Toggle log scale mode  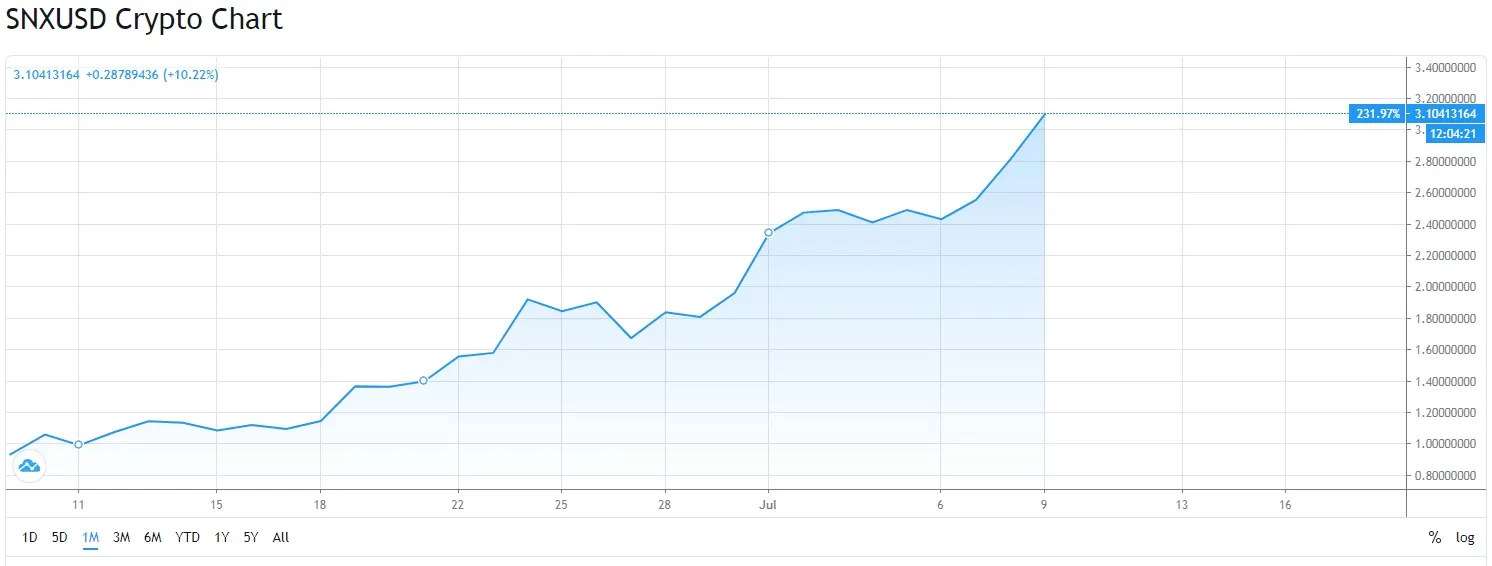1465,538
